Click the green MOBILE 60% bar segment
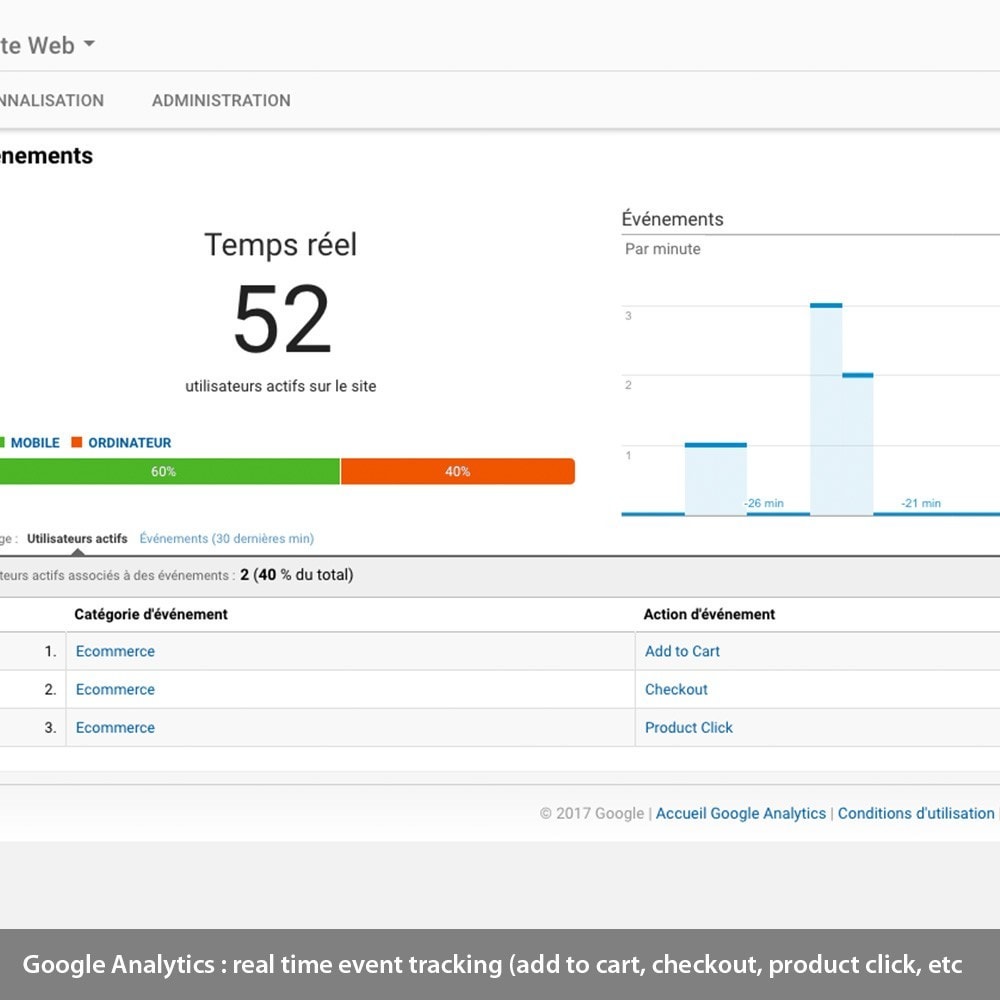The height and width of the screenshot is (1000, 1000). (170, 471)
